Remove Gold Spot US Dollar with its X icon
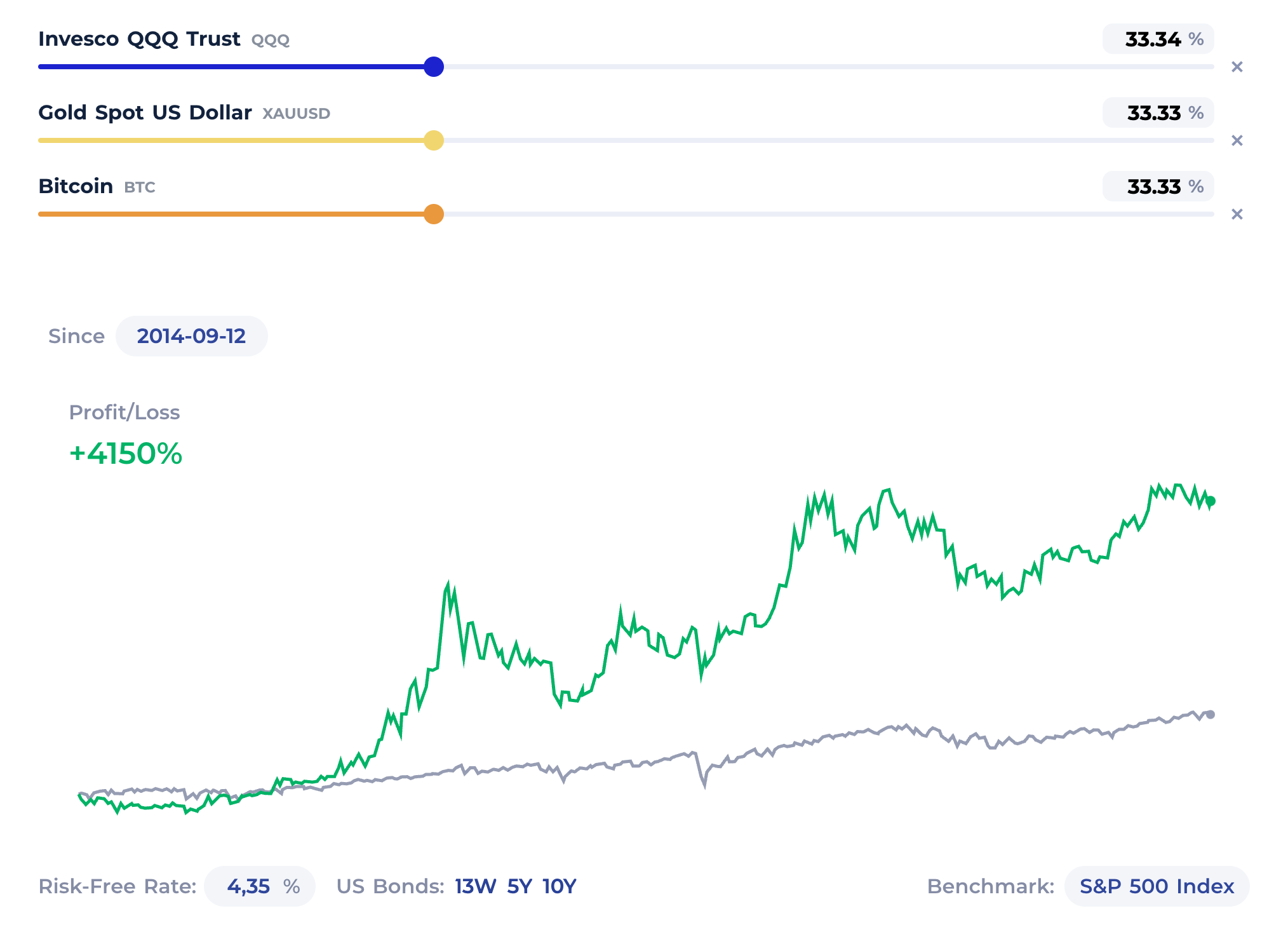 pyautogui.click(x=1237, y=140)
